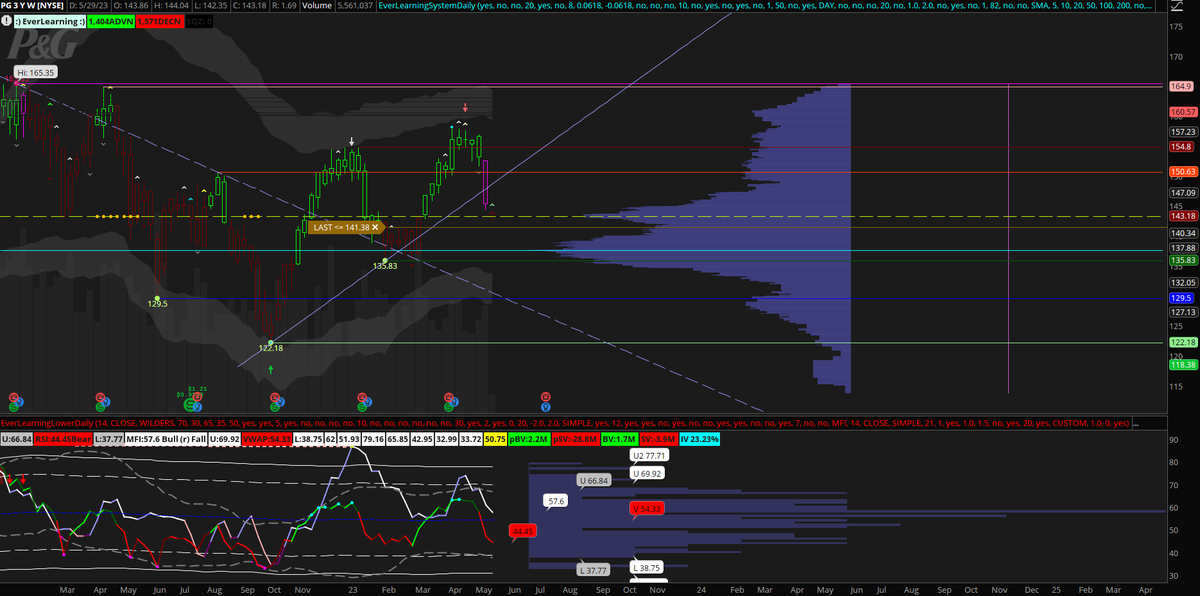Dismiss the LAST <= 141.38 alert via its X

point(375,227)
